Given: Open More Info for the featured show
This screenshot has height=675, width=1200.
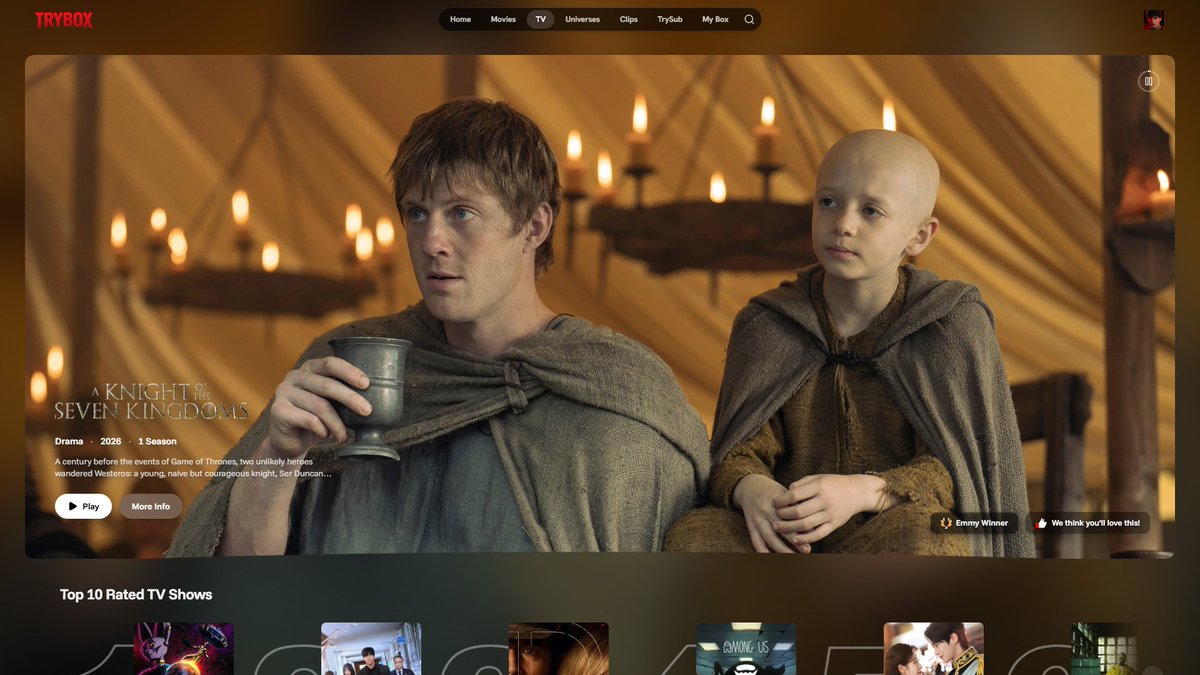Looking at the screenshot, I should 151,506.
